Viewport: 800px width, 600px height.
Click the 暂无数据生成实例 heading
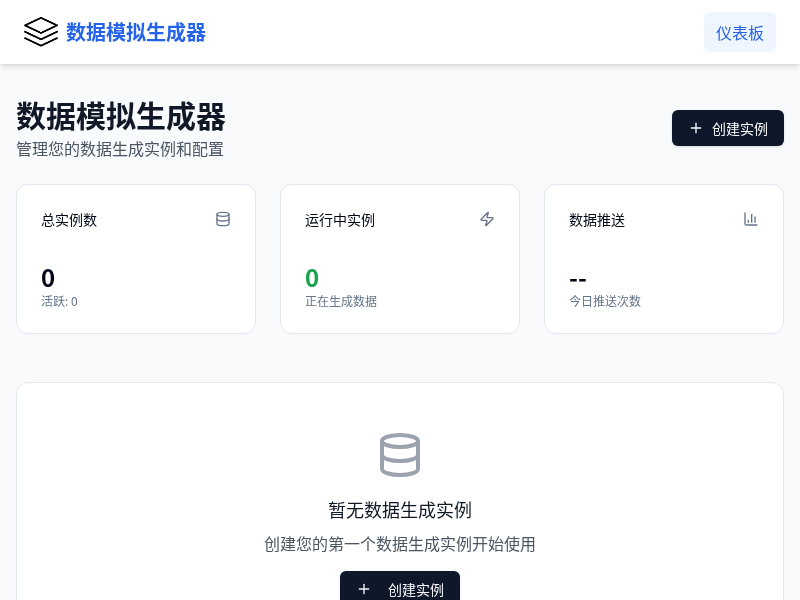click(x=400, y=510)
